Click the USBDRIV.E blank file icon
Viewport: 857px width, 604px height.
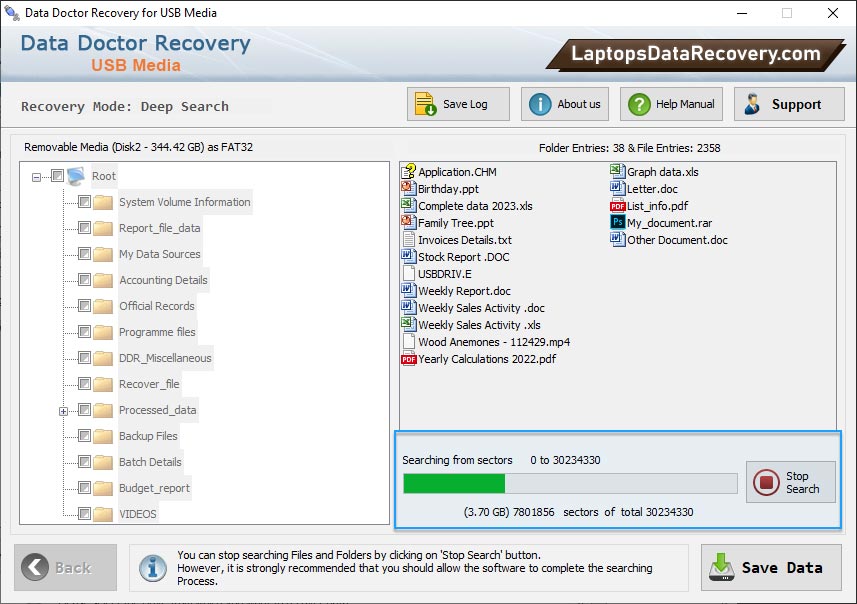pos(408,273)
